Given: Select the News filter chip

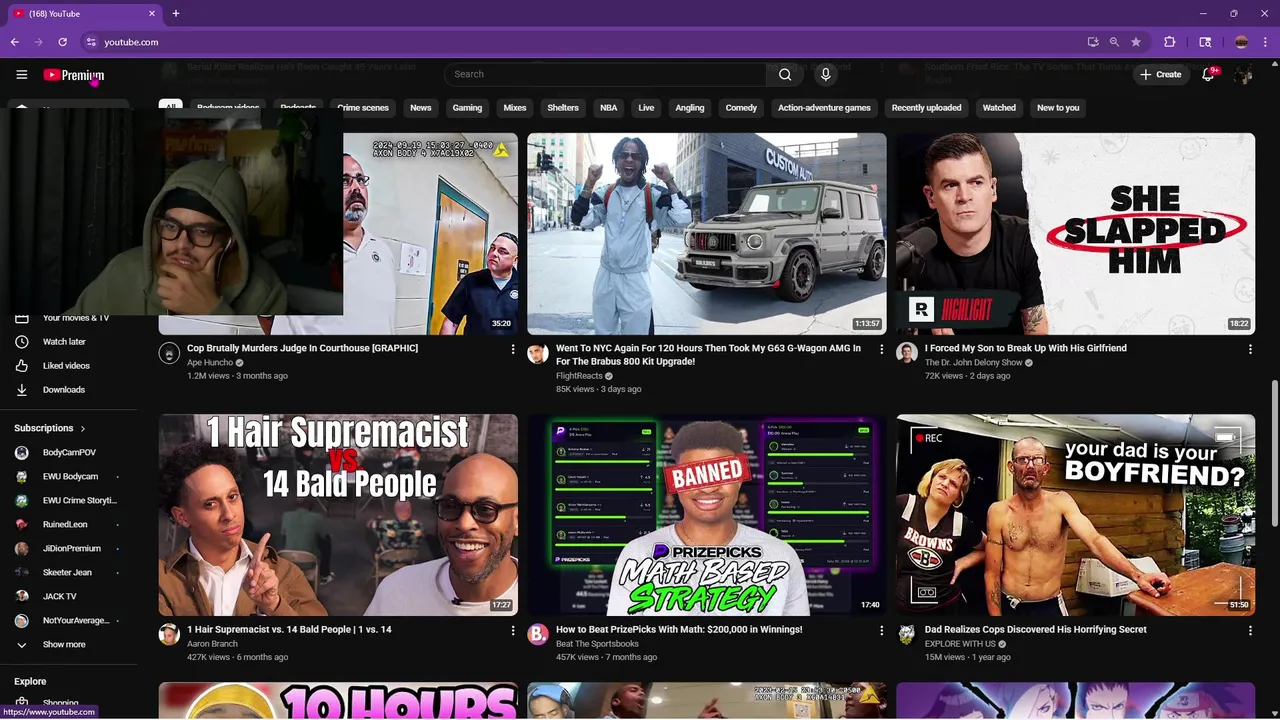Looking at the screenshot, I should (x=421, y=108).
